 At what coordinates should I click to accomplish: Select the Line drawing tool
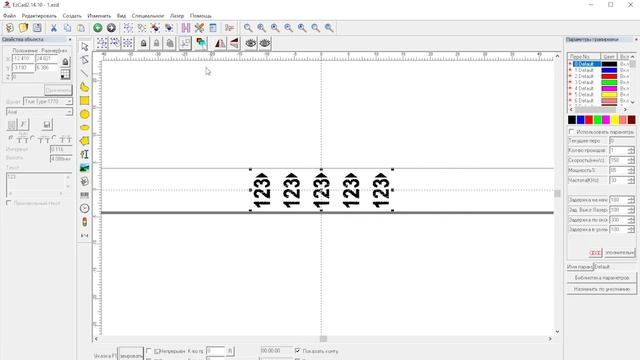tap(84, 73)
